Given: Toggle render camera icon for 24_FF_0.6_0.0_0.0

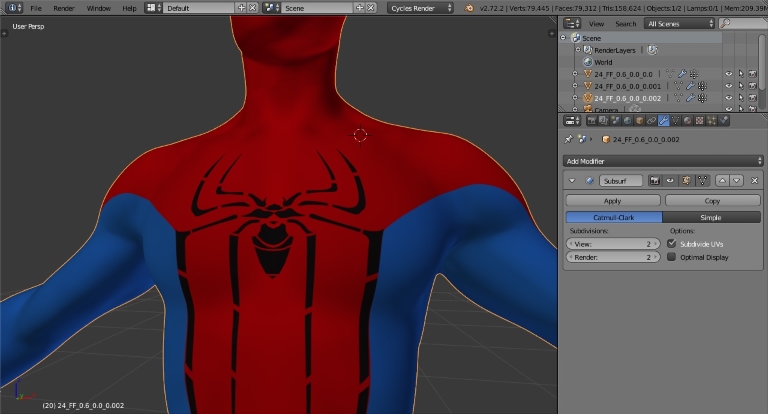Looking at the screenshot, I should tap(753, 74).
